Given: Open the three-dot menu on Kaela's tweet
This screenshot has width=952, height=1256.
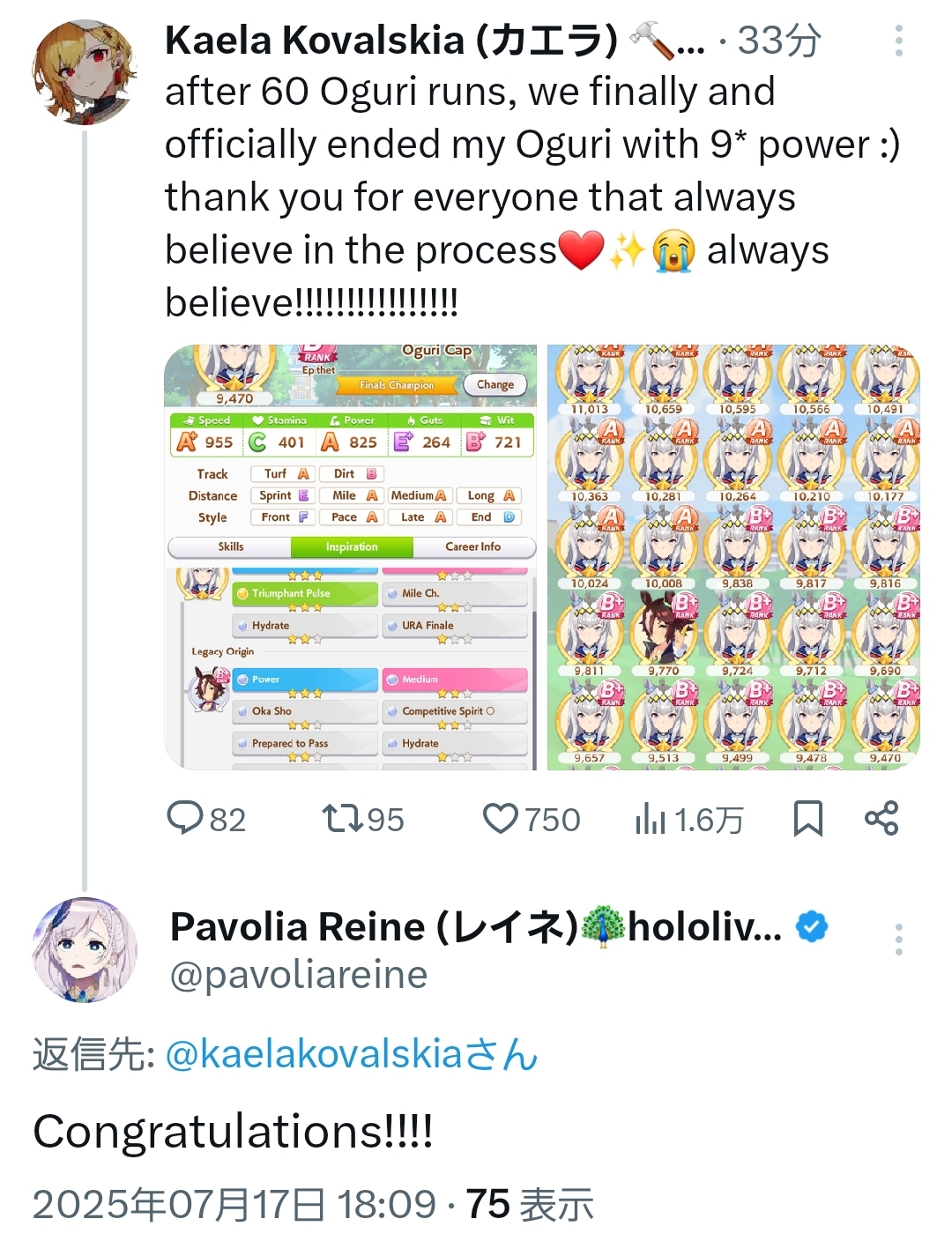Looking at the screenshot, I should click(x=898, y=41).
